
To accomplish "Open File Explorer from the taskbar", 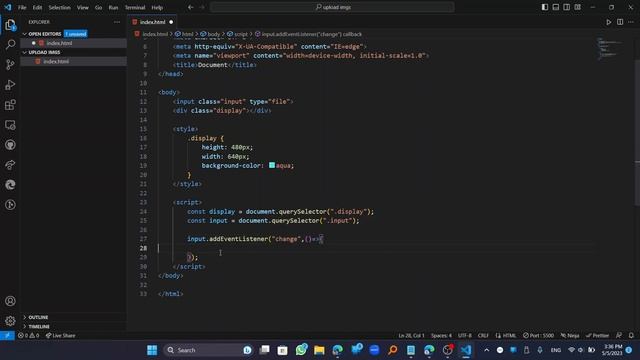I will point(319,350).
